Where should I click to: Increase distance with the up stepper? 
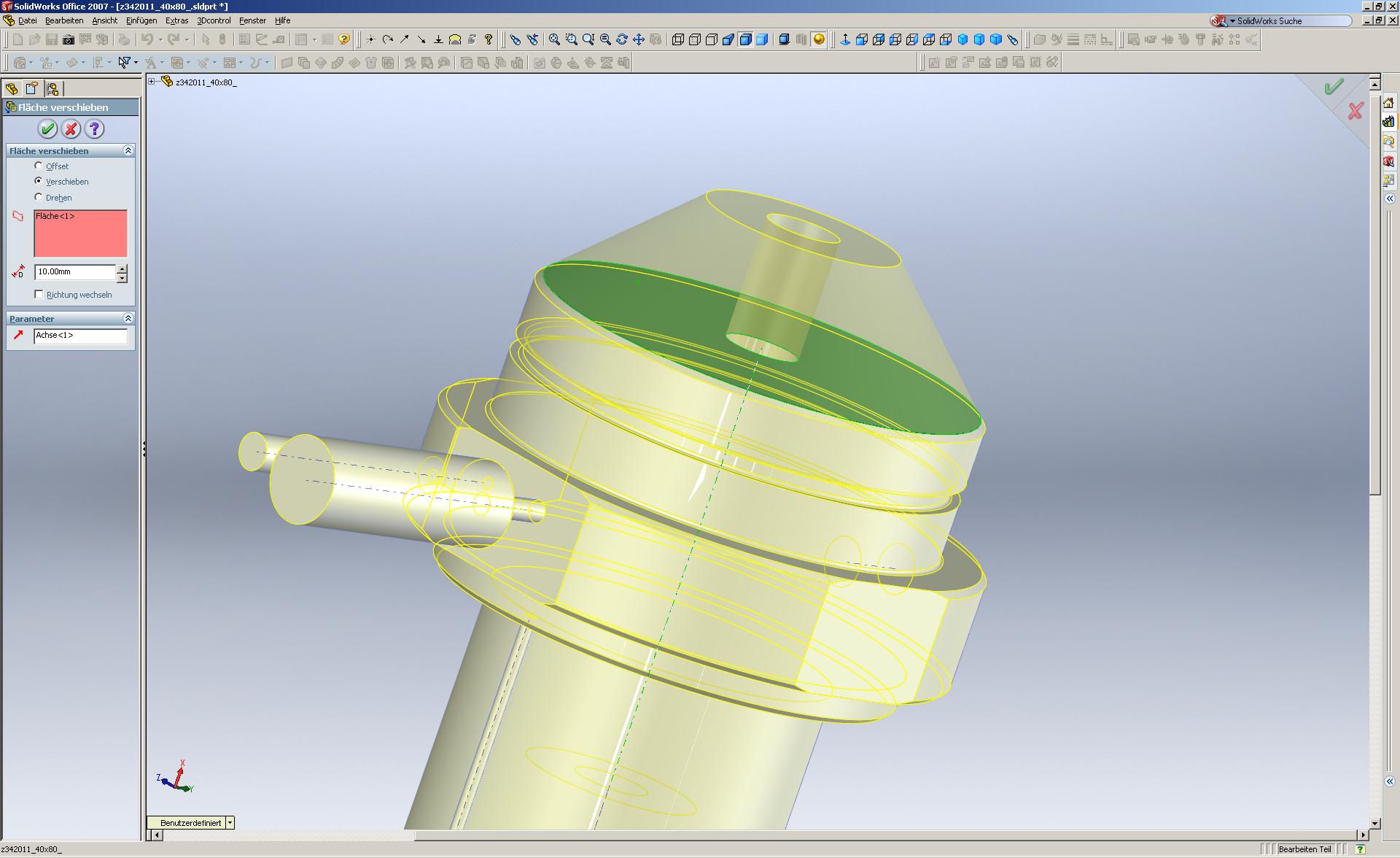(x=122, y=268)
